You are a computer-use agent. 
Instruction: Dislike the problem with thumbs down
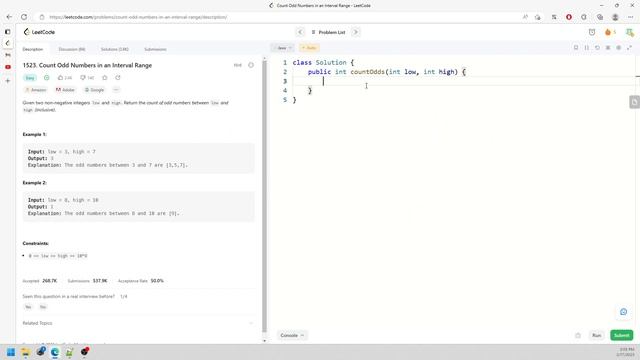[x=87, y=78]
